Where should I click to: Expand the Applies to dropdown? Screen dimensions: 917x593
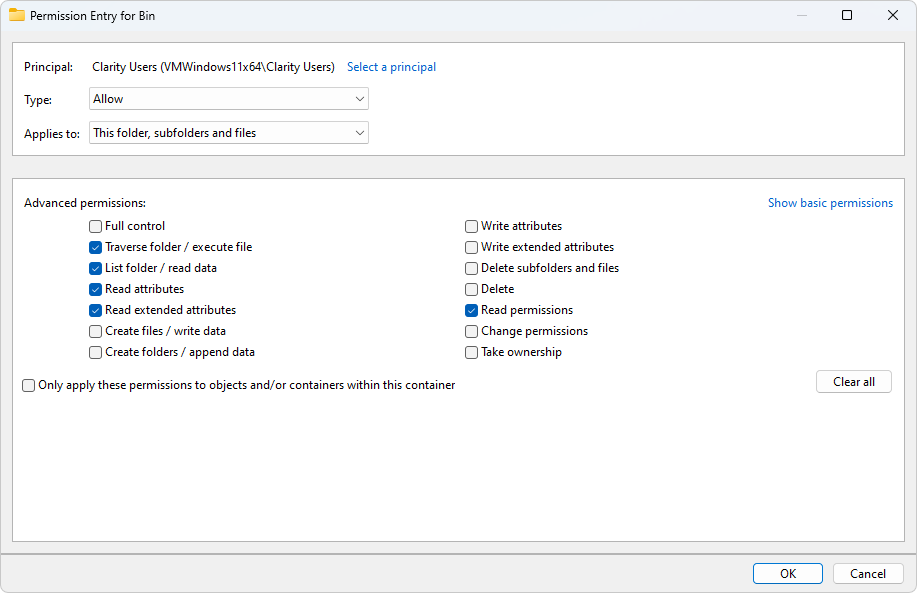[229, 133]
